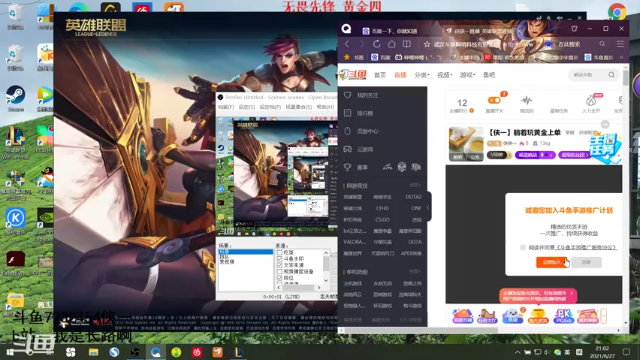Enable 视频捕捉设备 source in OBS
640x360 pixels.
pos(280,271)
